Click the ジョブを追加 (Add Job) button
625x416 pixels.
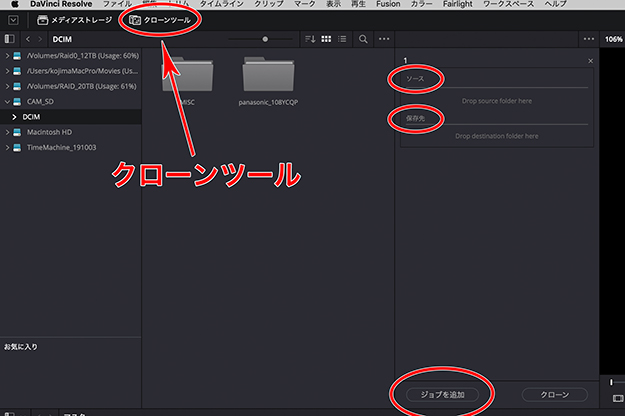pos(442,394)
